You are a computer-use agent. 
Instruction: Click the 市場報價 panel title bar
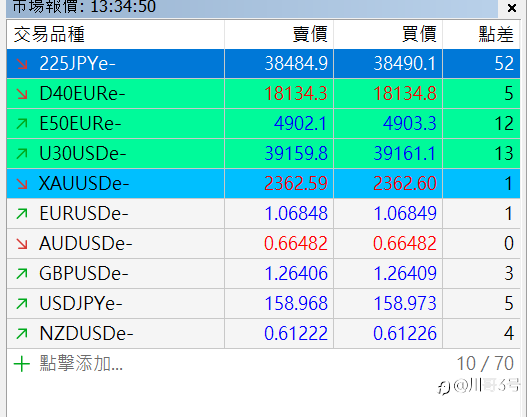(252, 8)
